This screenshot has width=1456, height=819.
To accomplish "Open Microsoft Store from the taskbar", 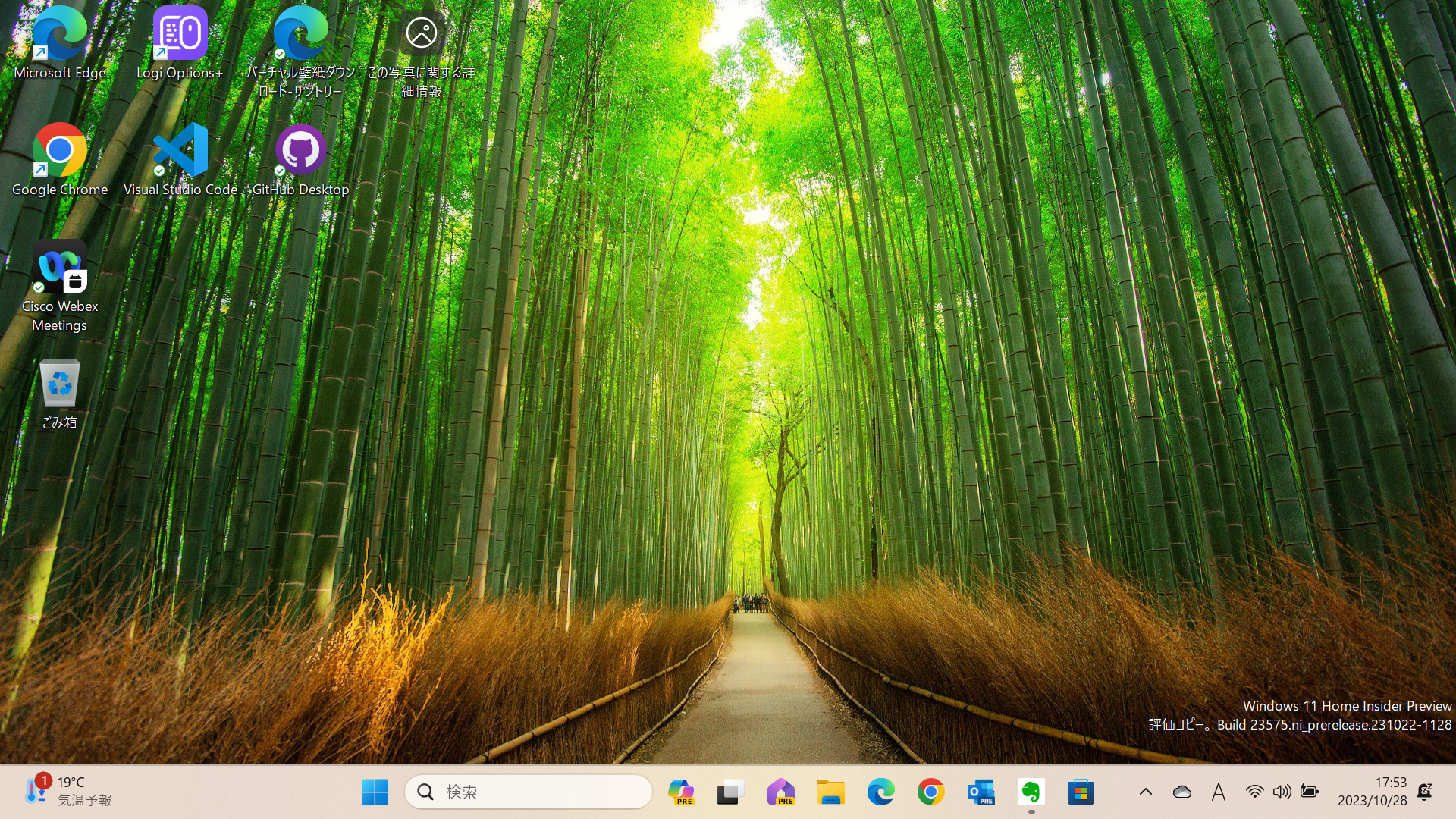I will click(1081, 792).
